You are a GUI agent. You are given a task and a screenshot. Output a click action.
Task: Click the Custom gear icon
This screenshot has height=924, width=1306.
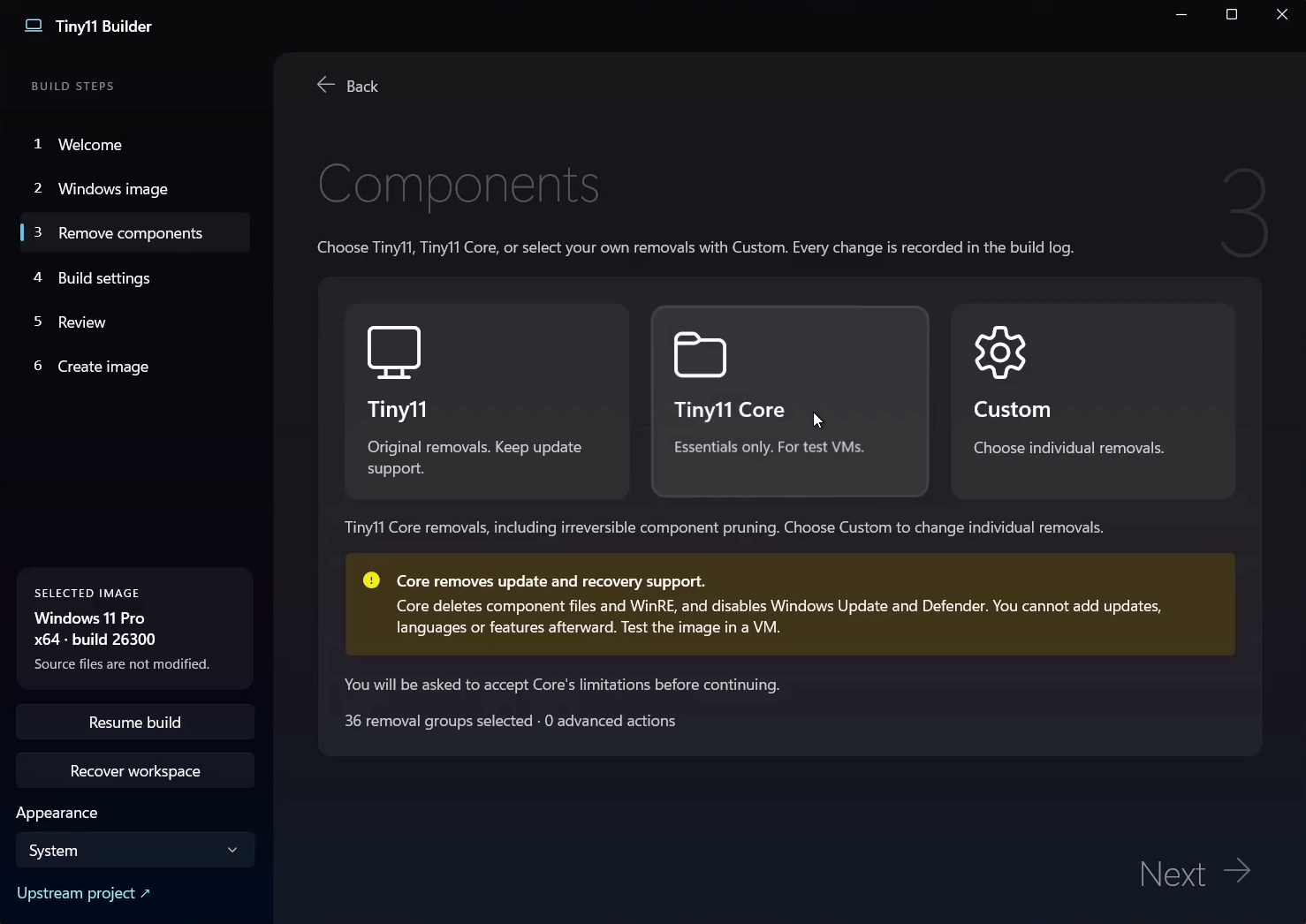click(1000, 352)
